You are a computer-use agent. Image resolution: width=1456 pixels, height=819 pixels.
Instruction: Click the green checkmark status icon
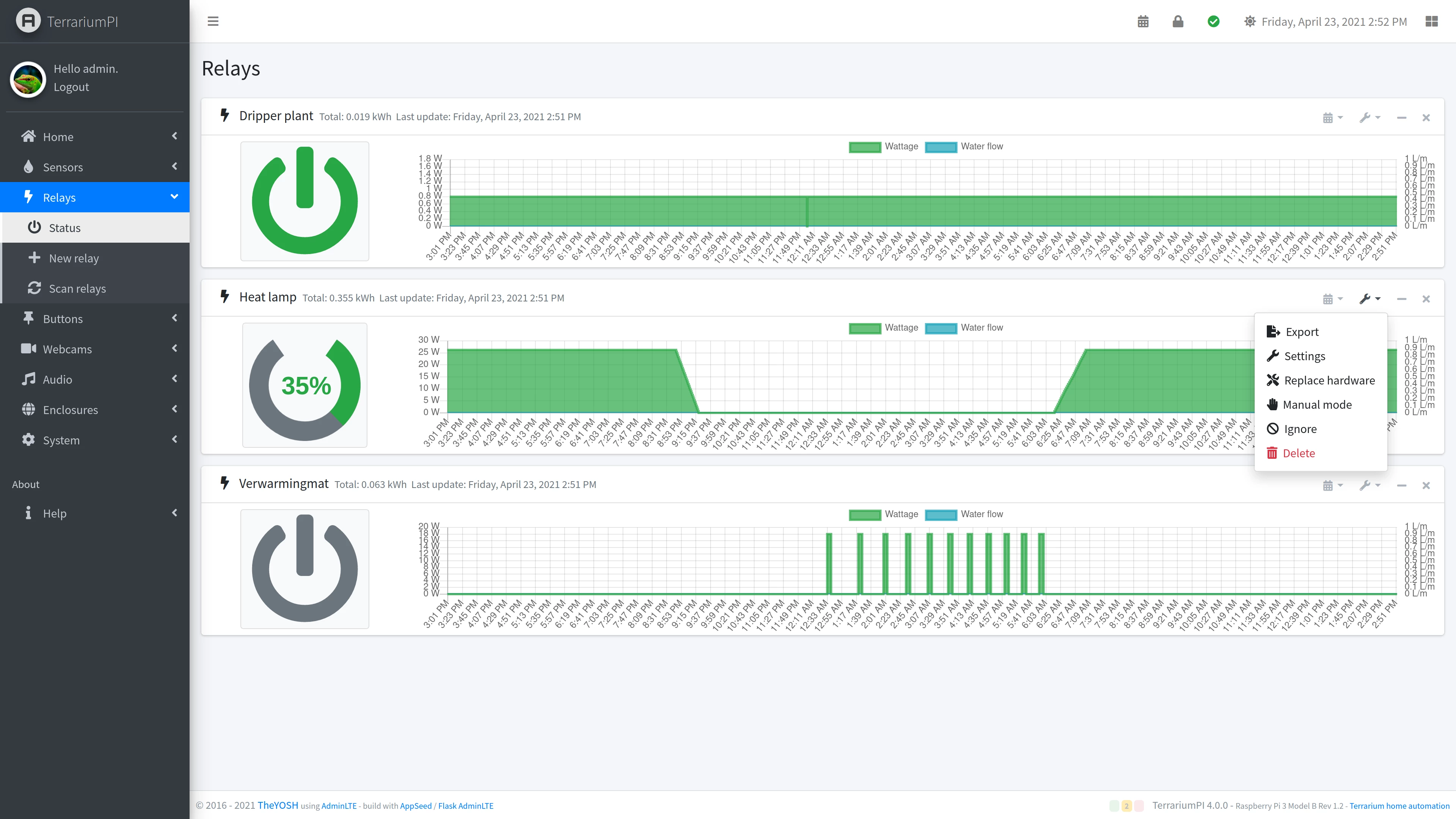[x=1213, y=22]
